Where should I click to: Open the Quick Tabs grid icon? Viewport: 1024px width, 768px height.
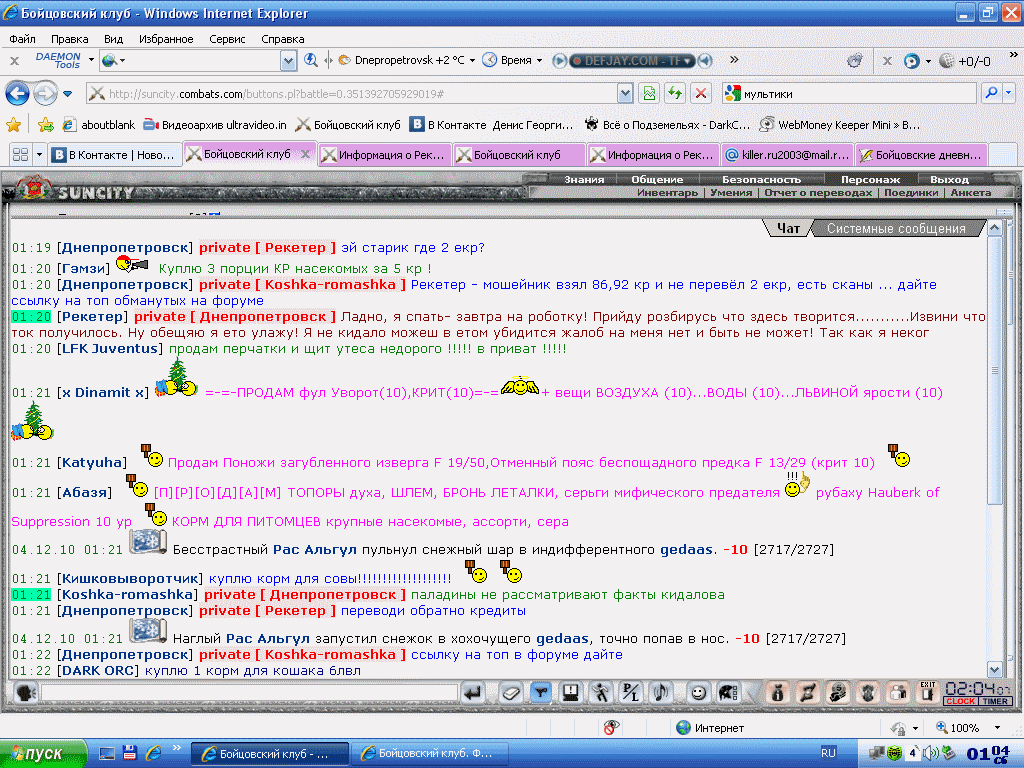20,155
